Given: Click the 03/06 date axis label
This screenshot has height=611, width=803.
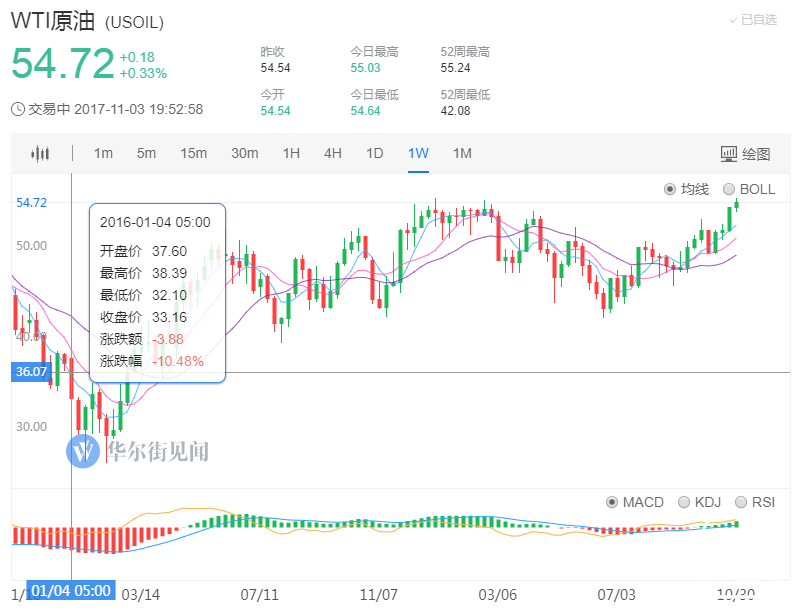Looking at the screenshot, I should 498,595.
